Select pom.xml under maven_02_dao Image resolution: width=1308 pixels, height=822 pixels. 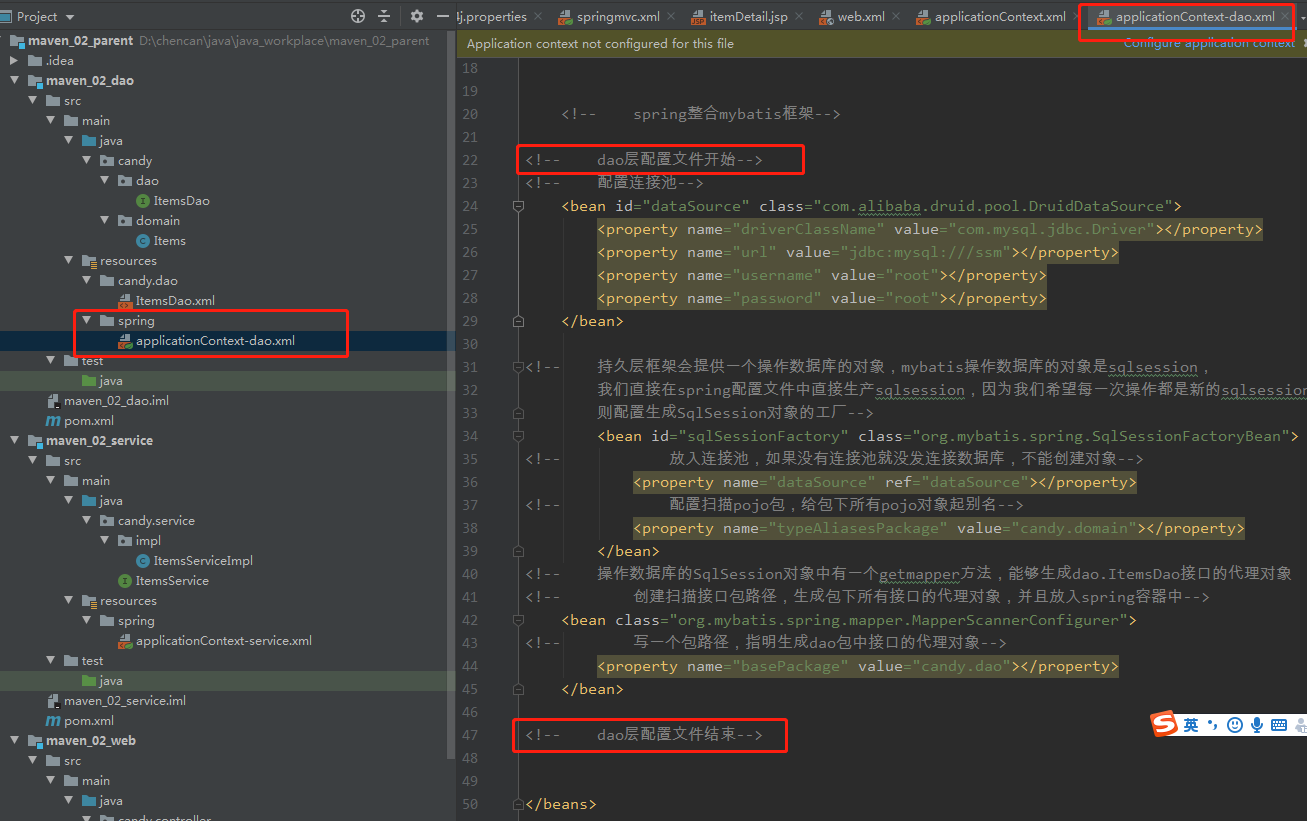89,421
